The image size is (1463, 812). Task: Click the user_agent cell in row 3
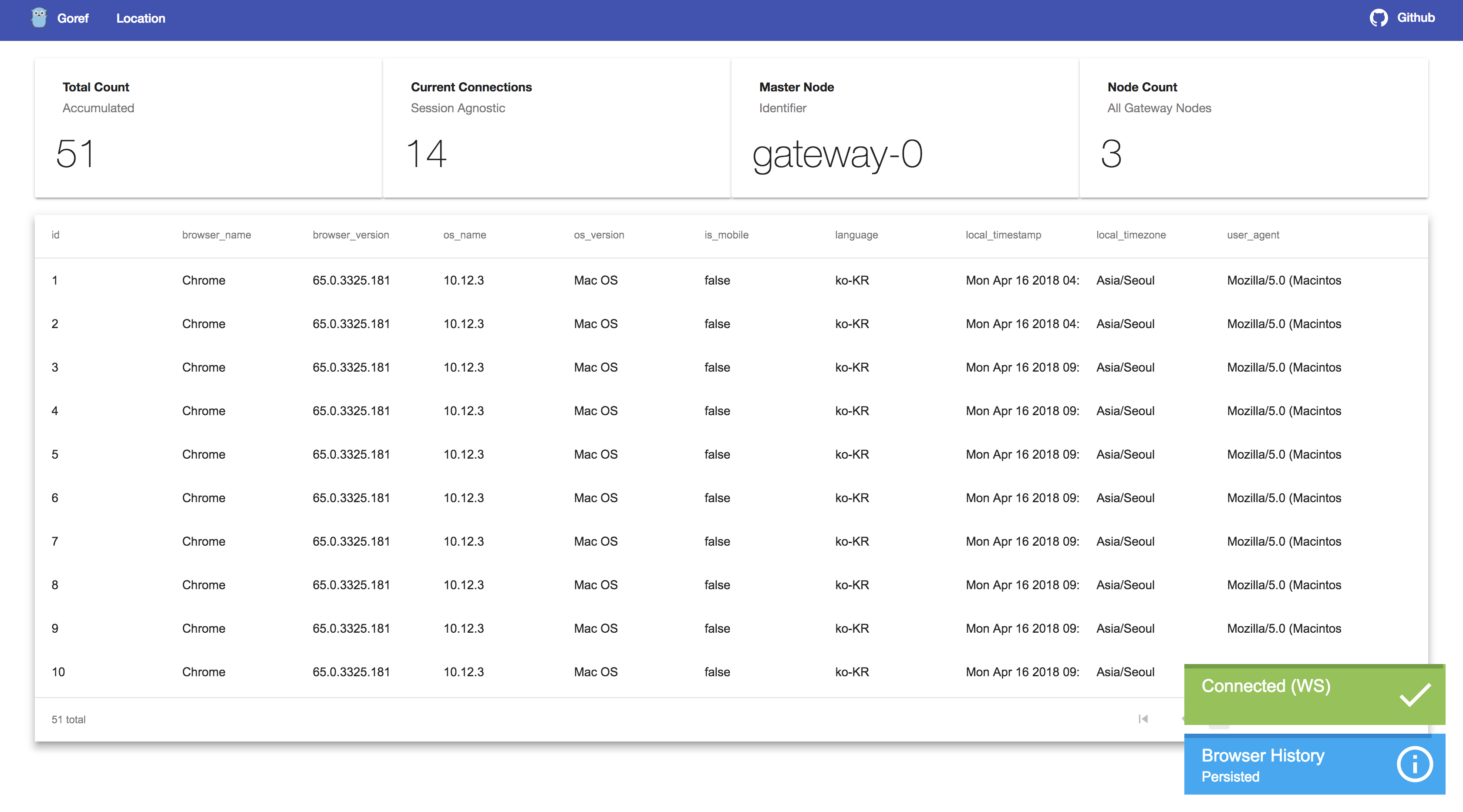(1284, 368)
